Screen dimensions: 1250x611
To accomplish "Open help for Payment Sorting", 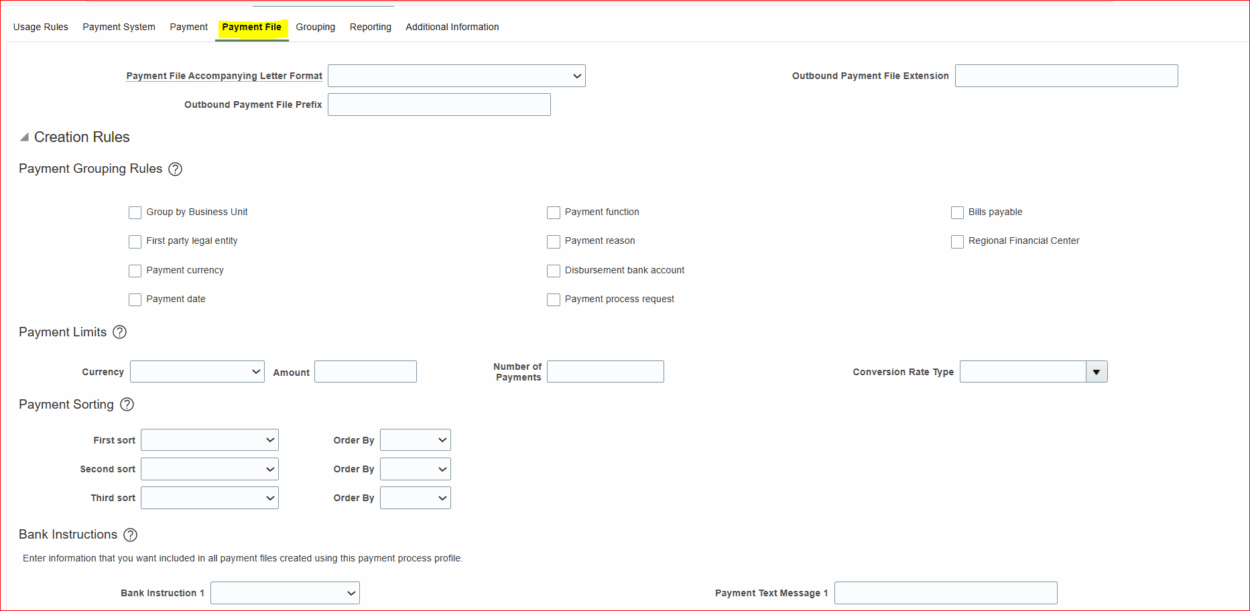I will coord(127,404).
